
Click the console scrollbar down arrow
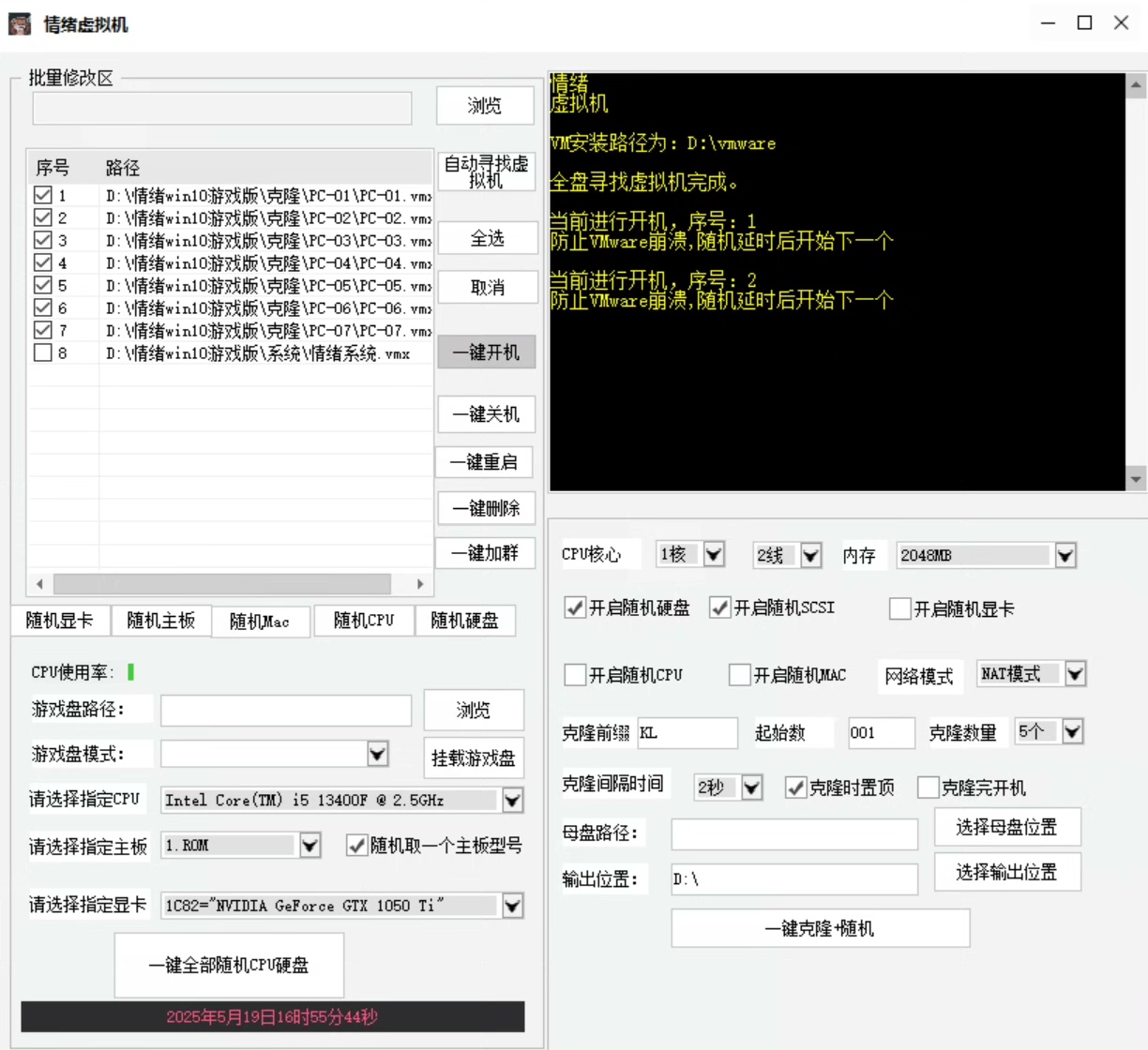[x=1136, y=479]
